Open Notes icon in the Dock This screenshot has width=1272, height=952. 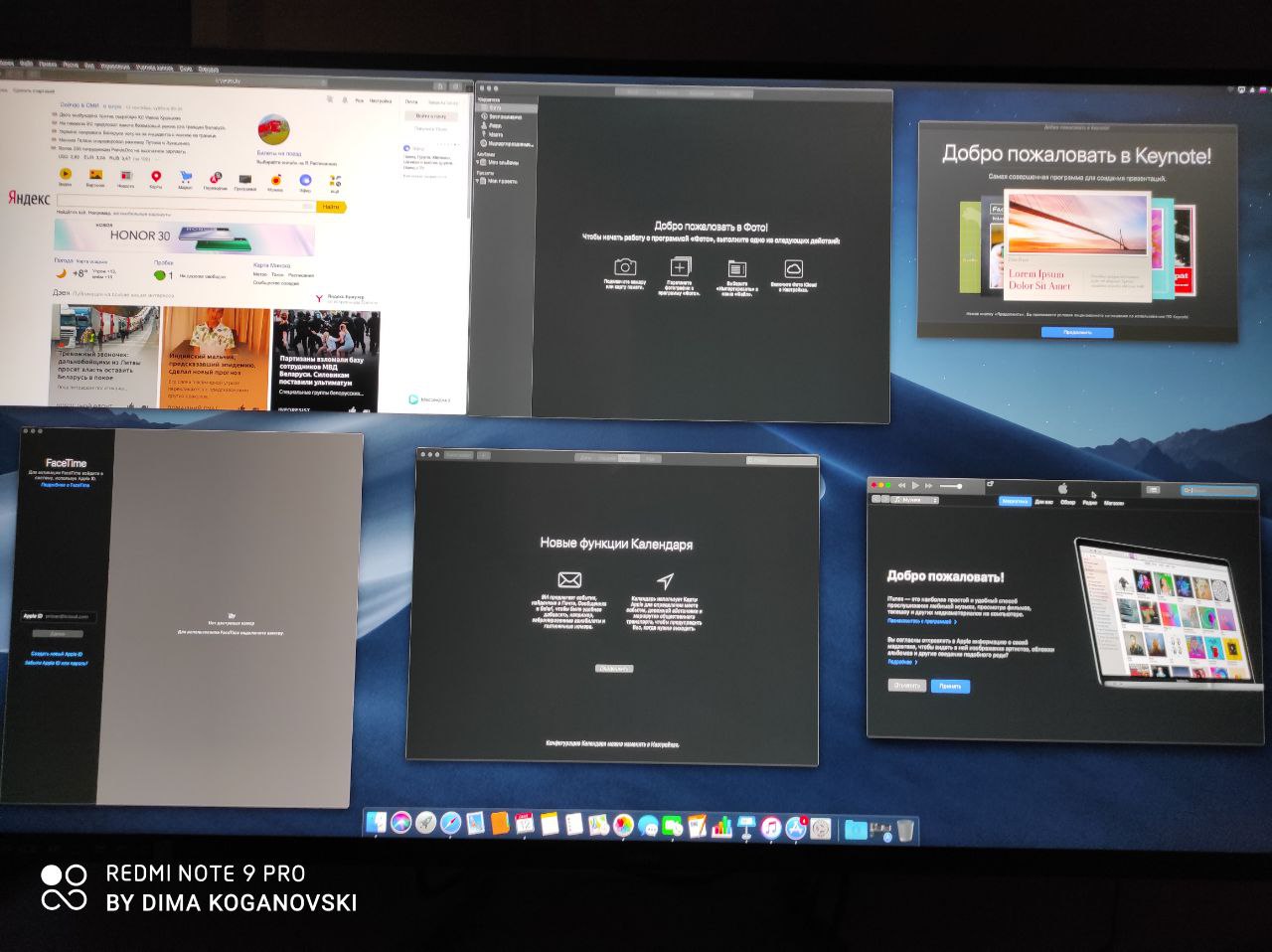point(550,824)
